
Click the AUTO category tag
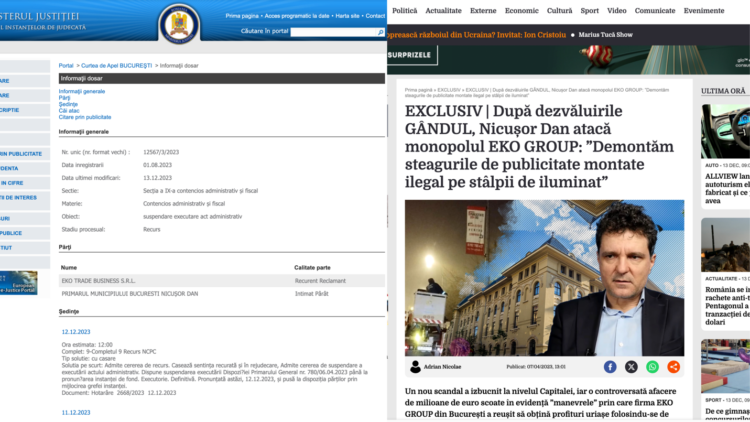[712, 165]
